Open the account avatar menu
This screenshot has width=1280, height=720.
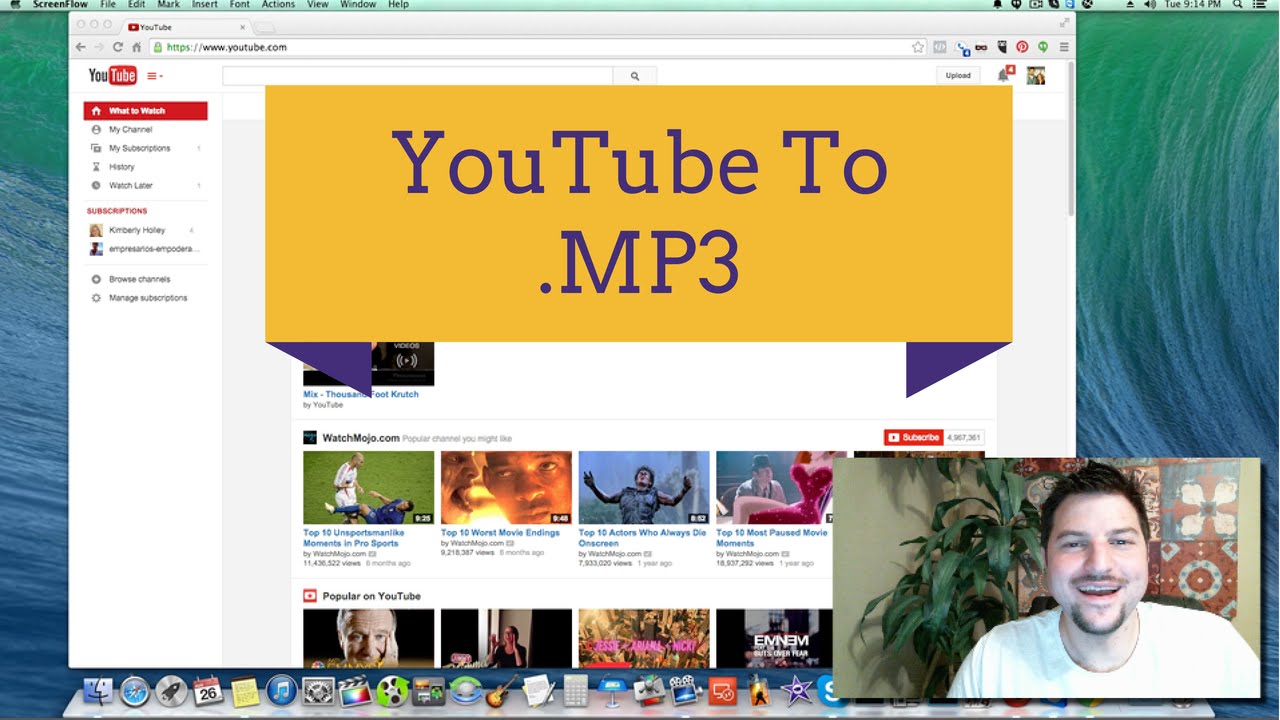(x=1036, y=76)
